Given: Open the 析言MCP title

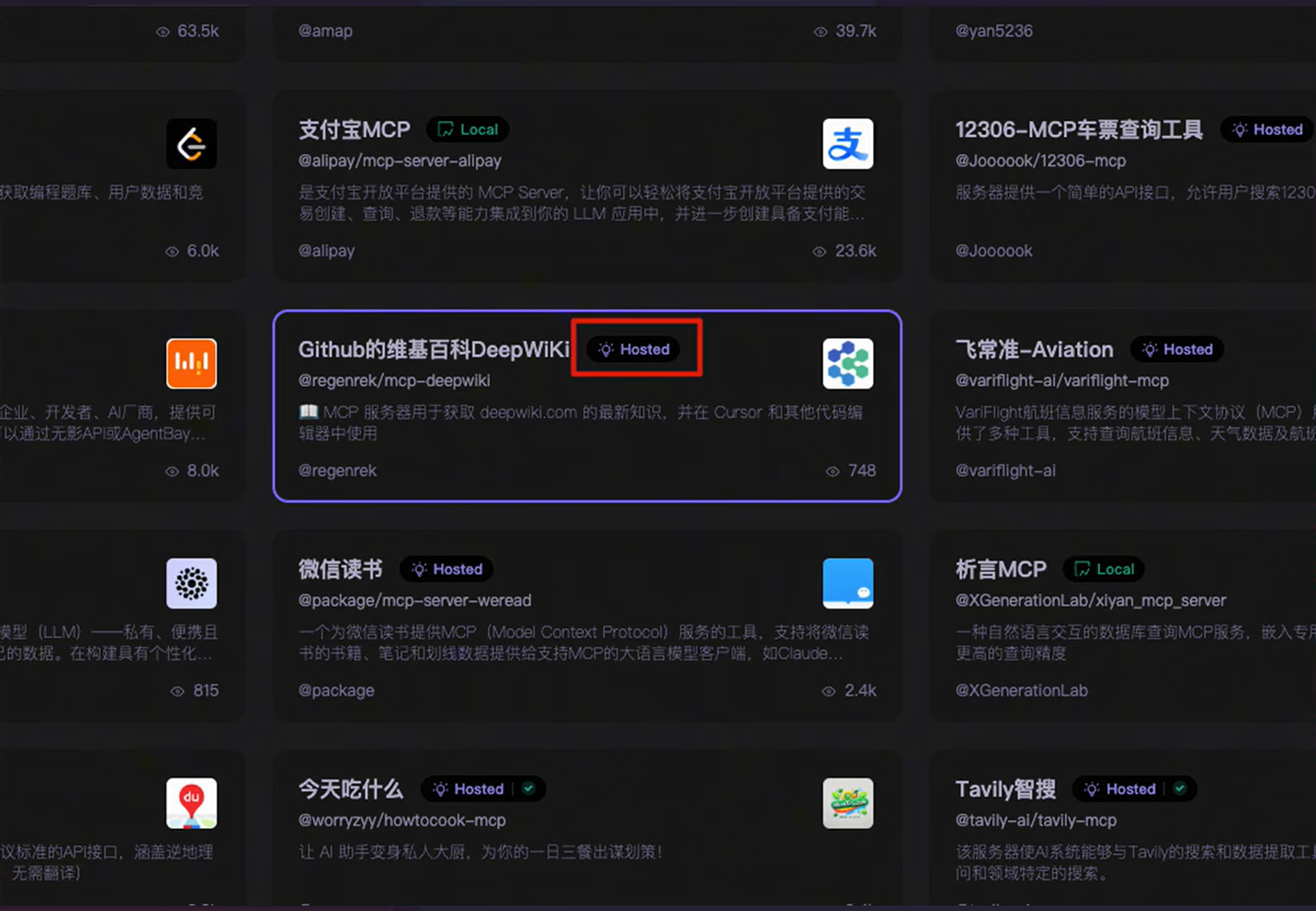Looking at the screenshot, I should [1001, 569].
